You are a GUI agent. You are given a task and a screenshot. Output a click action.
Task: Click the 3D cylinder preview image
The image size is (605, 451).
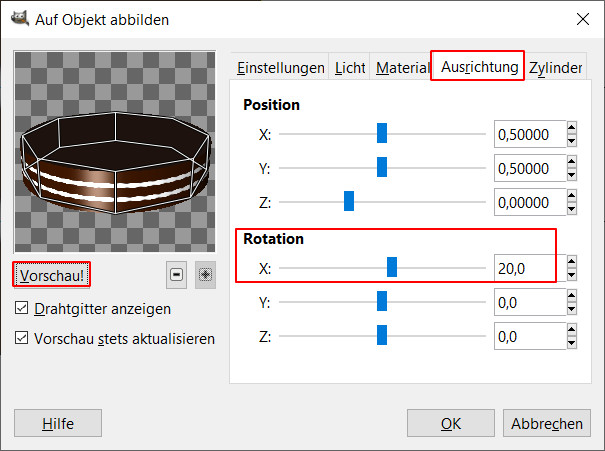[115, 152]
